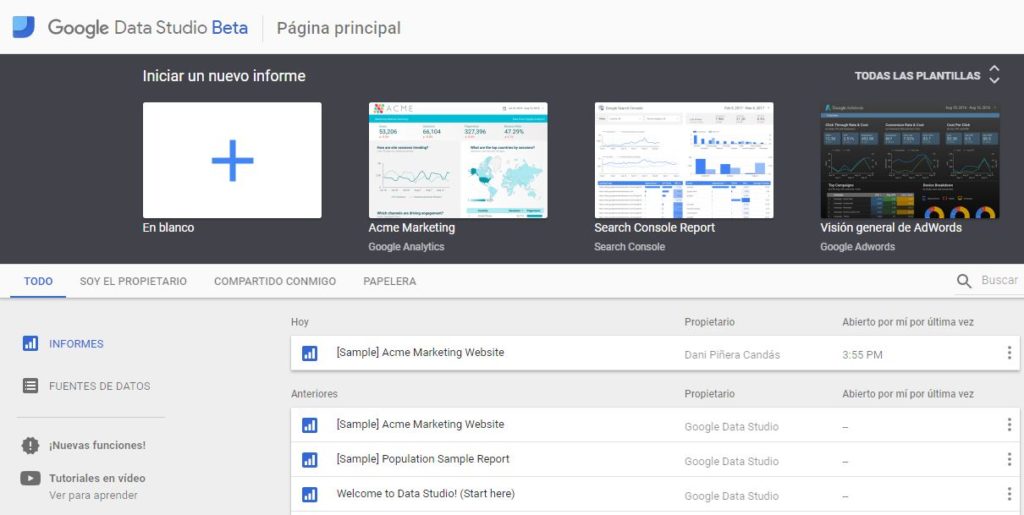
Task: Click report icon of Anteriores Acme Marketing Website
Action: [310, 425]
